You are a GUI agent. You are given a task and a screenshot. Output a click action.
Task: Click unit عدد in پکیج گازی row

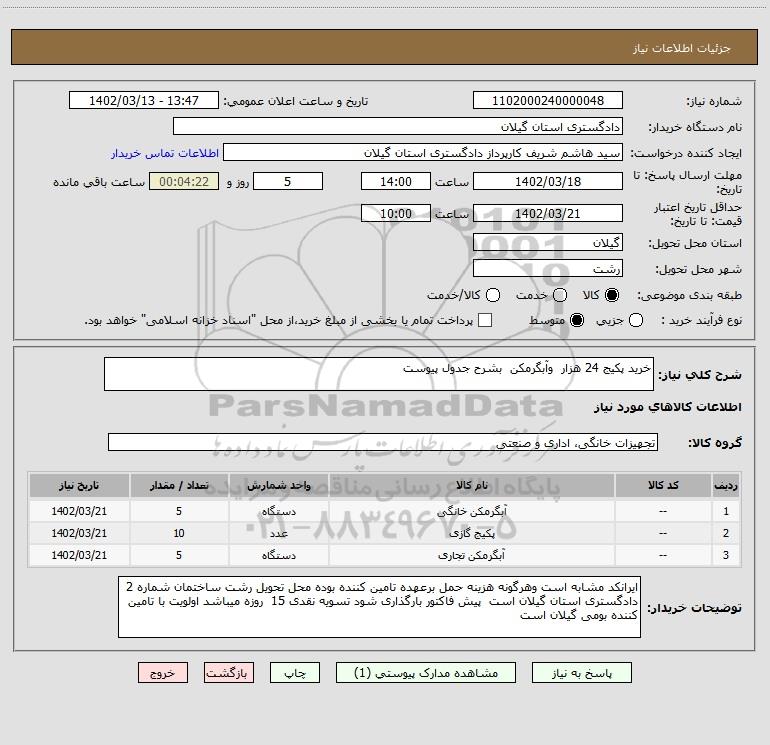click(278, 533)
